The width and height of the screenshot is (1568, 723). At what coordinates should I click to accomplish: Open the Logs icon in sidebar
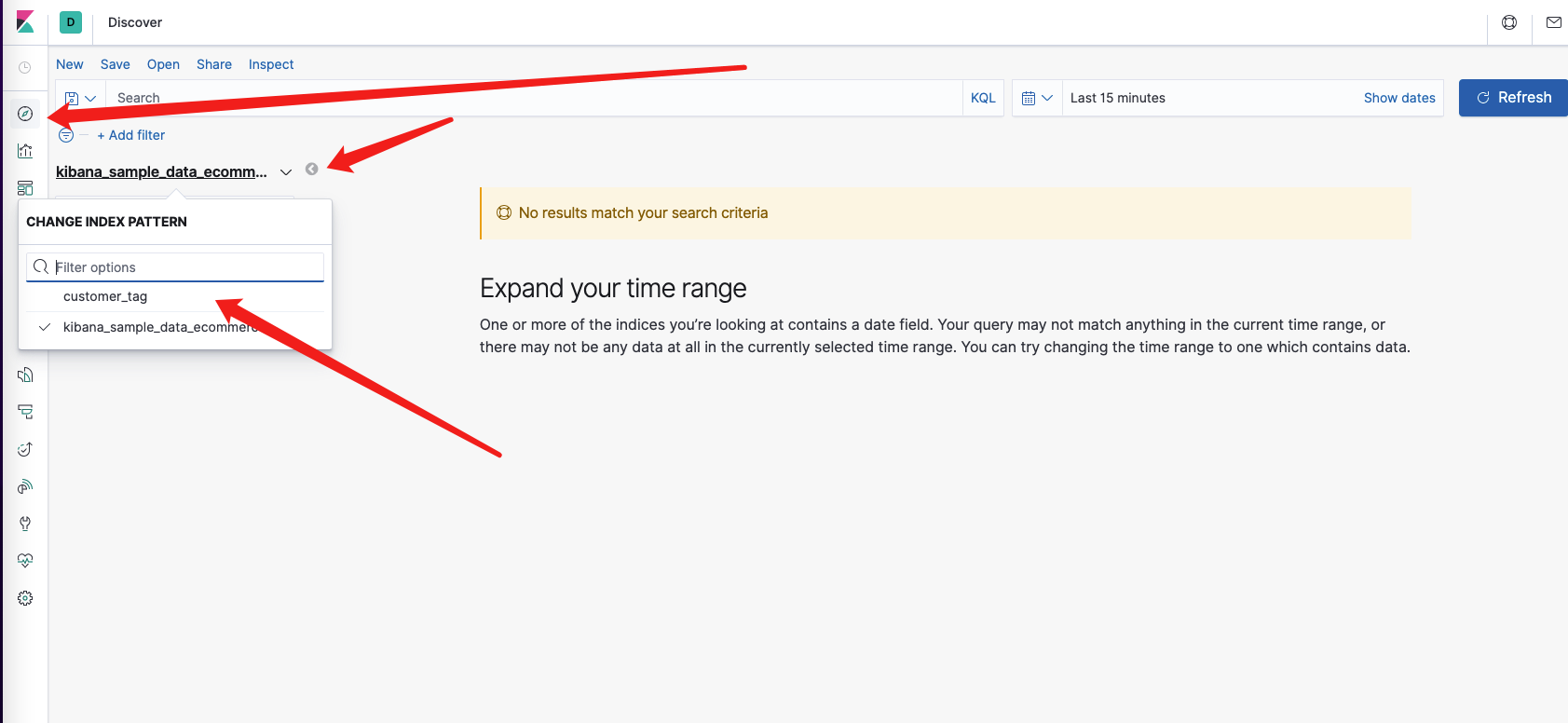coord(25,375)
